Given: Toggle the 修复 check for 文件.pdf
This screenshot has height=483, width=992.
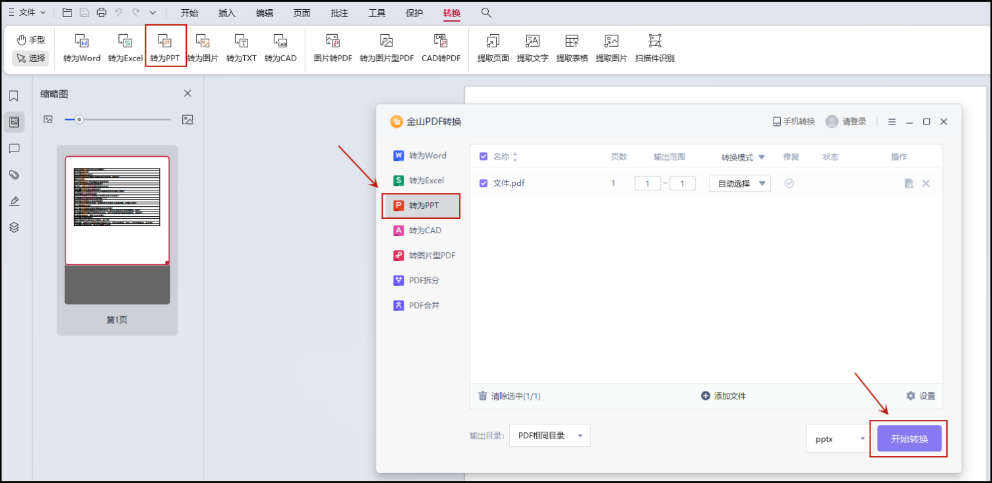Looking at the screenshot, I should pyautogui.click(x=790, y=184).
